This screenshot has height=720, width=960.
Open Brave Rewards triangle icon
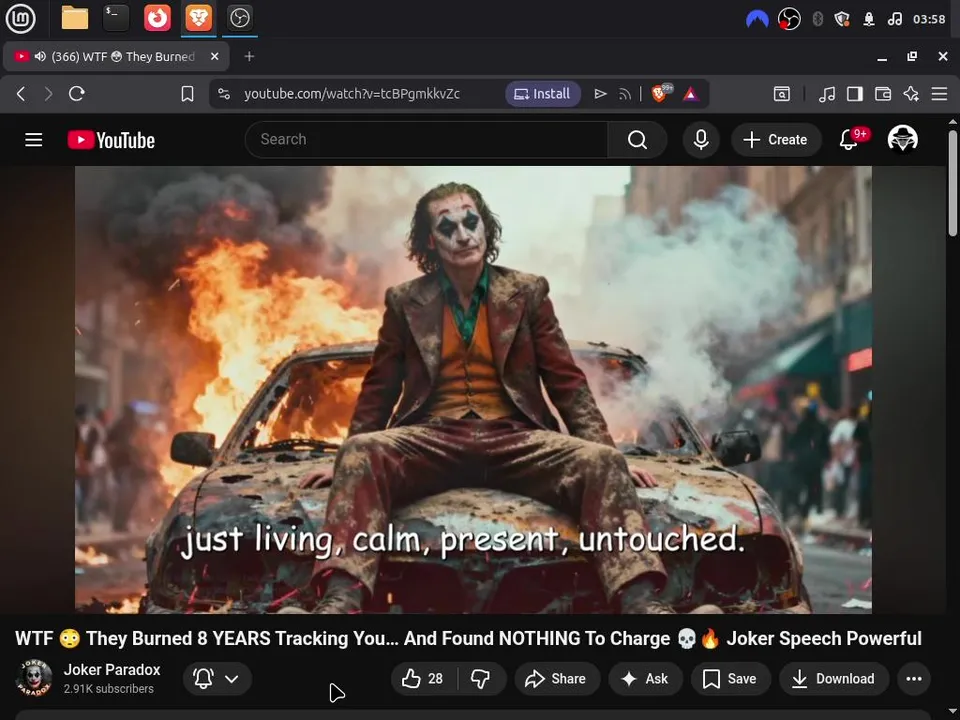(691, 94)
